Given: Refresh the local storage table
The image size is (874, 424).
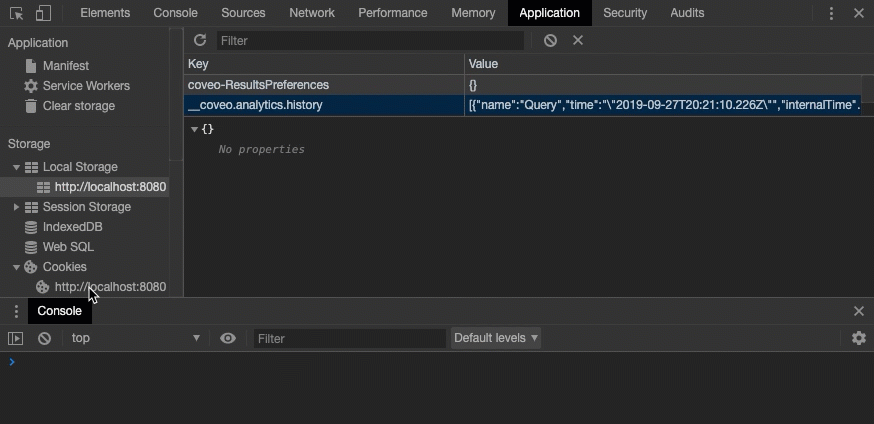Looking at the screenshot, I should click(200, 40).
